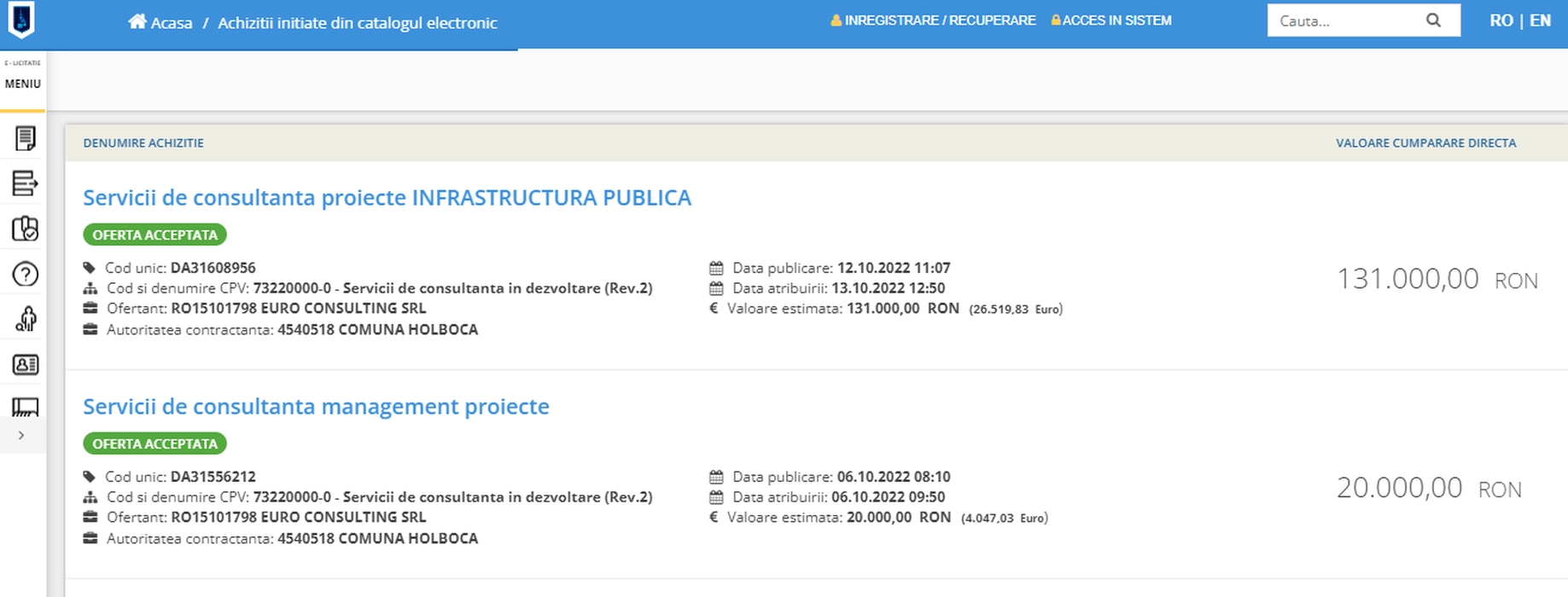This screenshot has width=1568, height=597.
Task: Select 20.000,00 RON large value
Action: tap(1429, 488)
